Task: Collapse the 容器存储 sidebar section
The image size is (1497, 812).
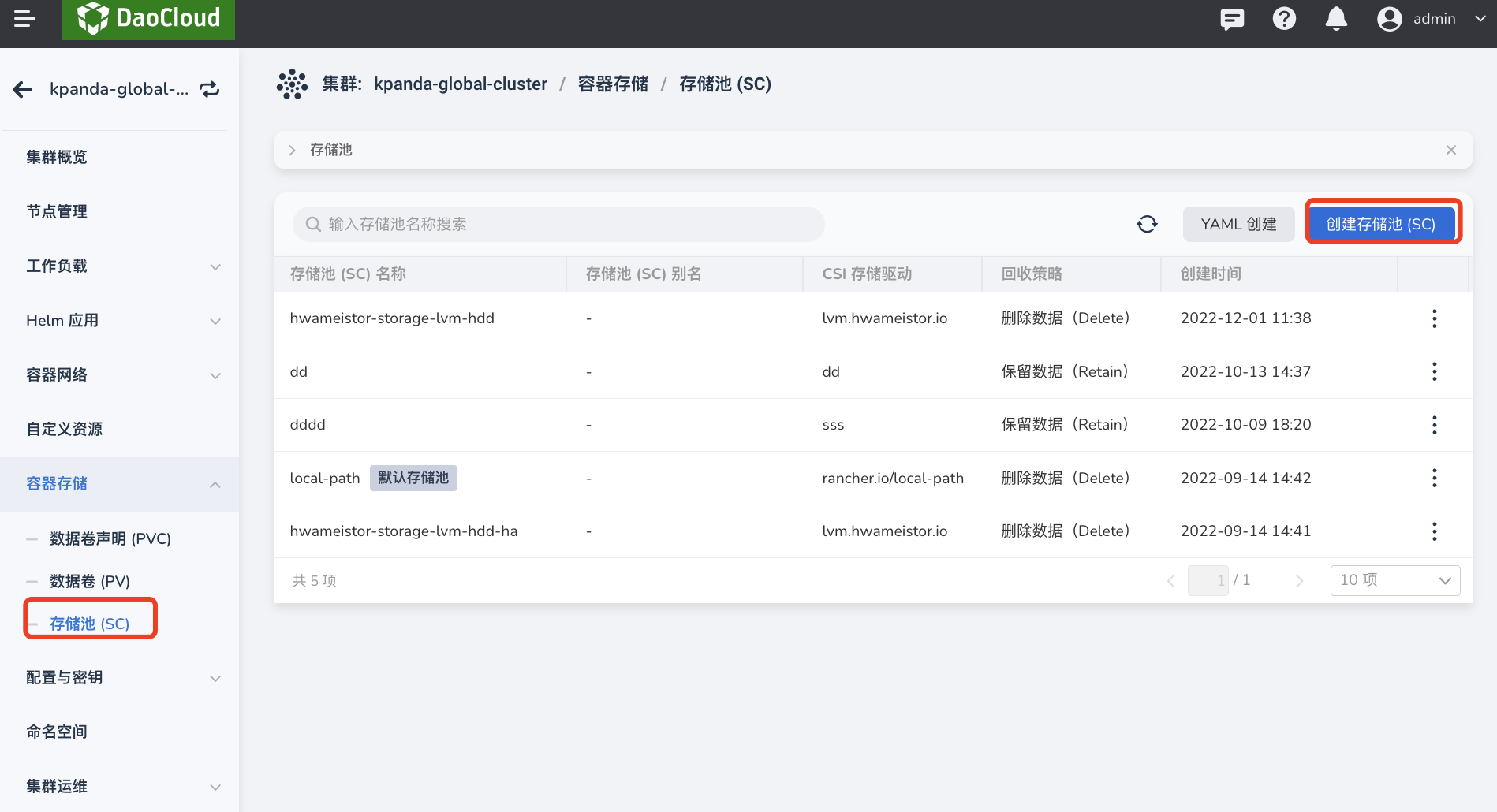Action: pos(120,484)
